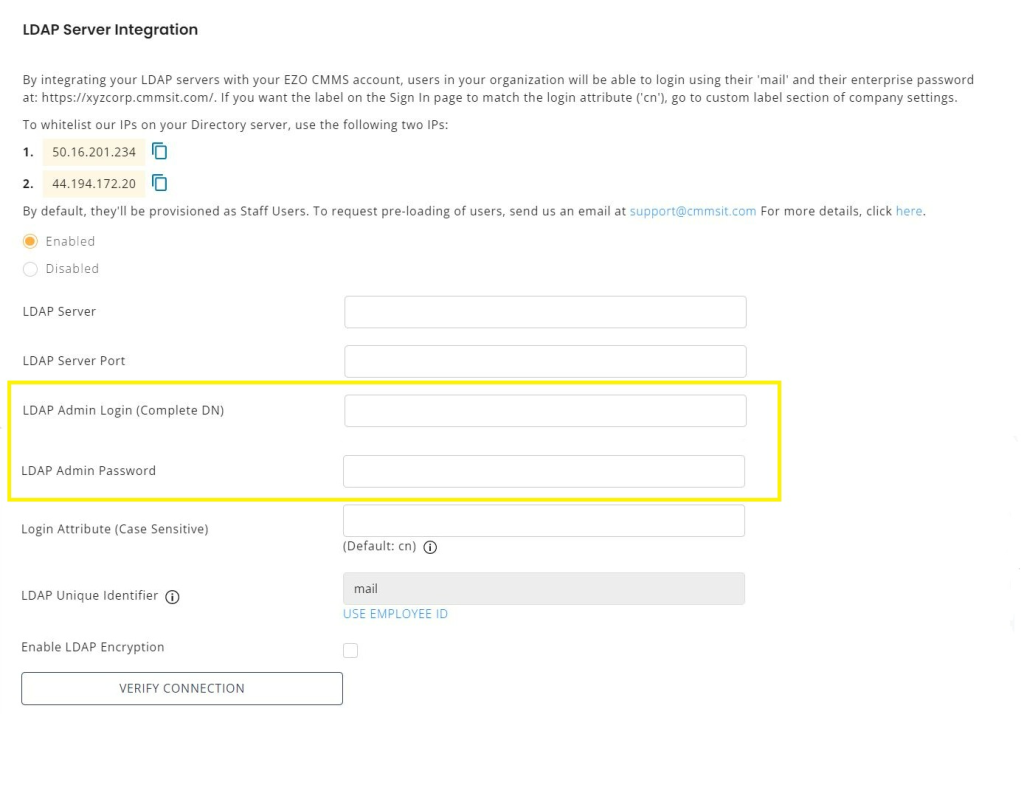Tick the Enable LDAP Encryption checkbox
This screenshot has height=790, width=1024.
click(350, 650)
